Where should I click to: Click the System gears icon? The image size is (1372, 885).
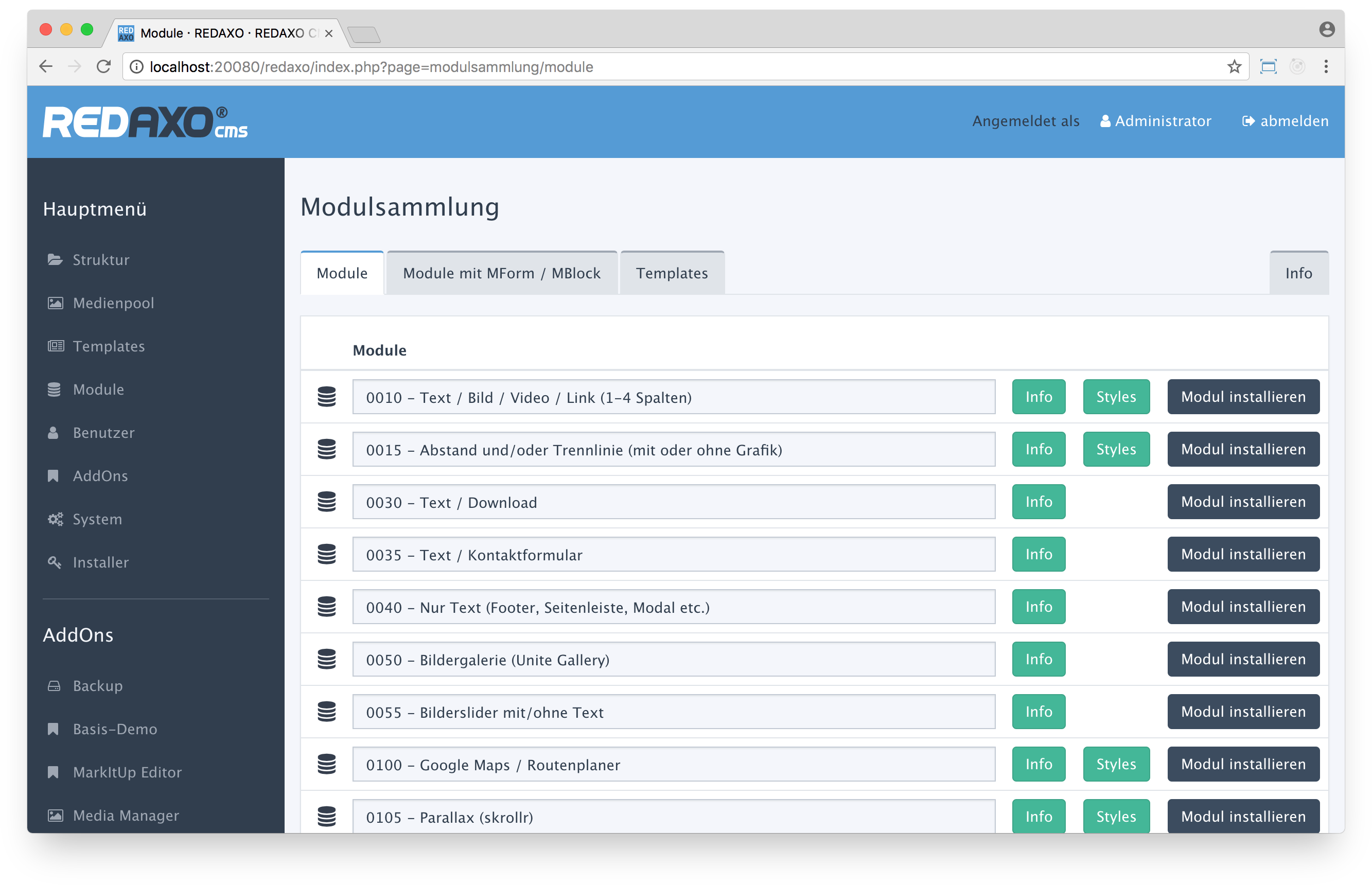(55, 519)
